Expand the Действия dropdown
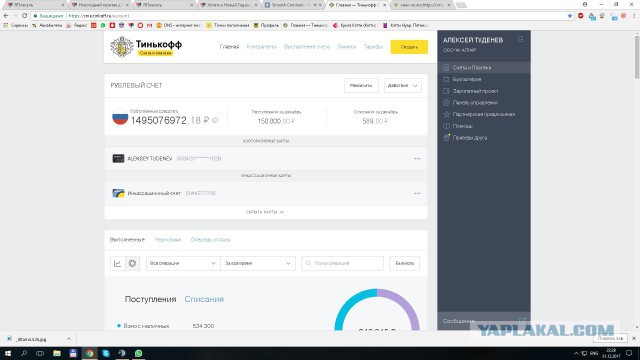The image size is (640, 360). [402, 85]
